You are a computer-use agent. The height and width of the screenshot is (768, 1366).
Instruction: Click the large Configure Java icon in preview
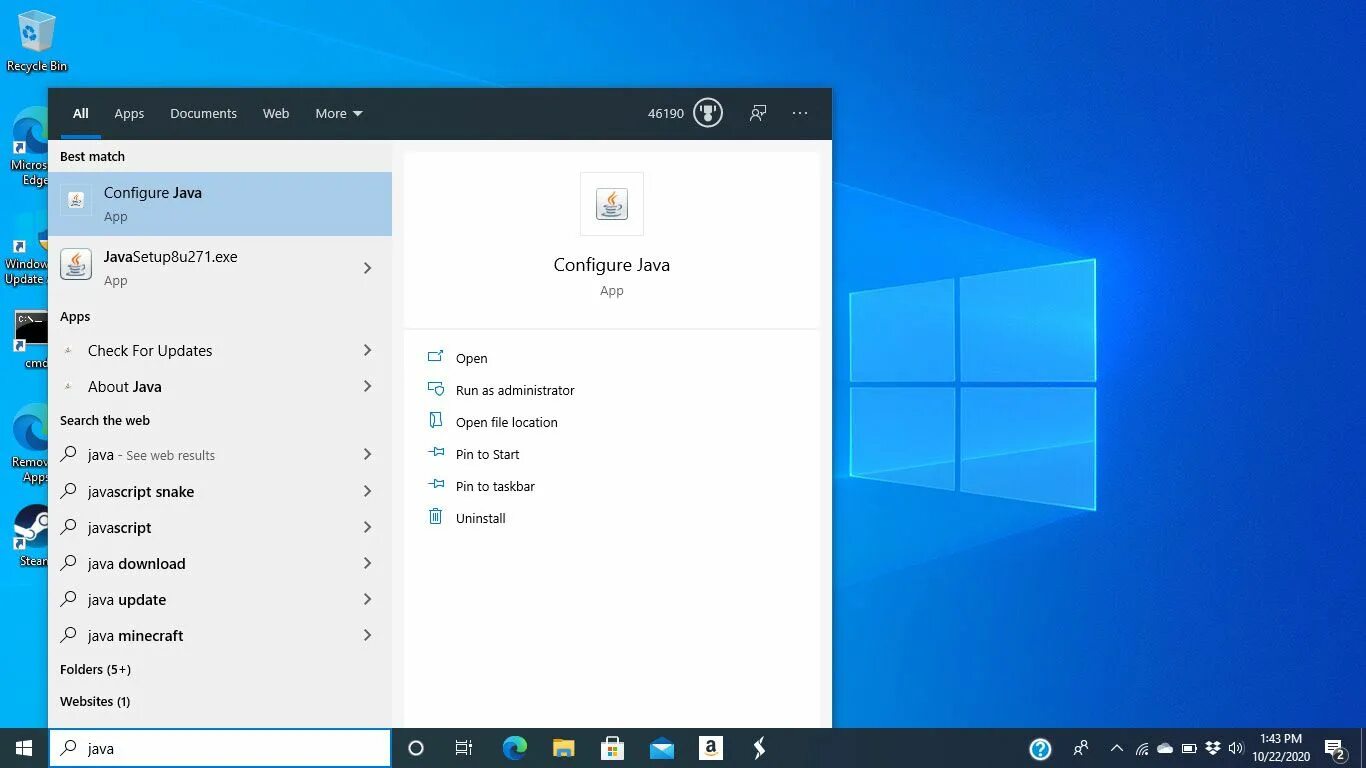[612, 204]
